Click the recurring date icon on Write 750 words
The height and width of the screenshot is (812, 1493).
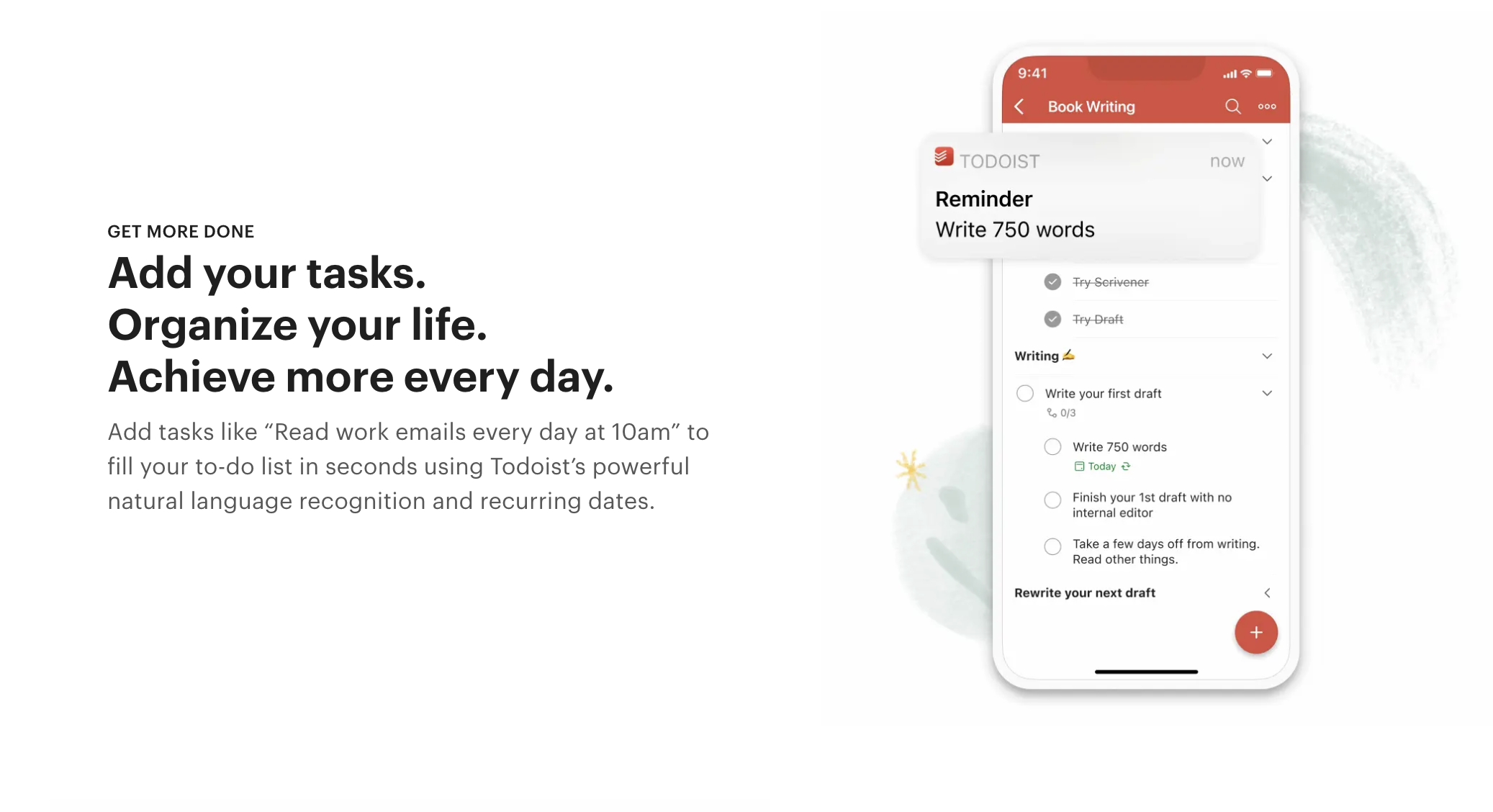coord(1126,466)
